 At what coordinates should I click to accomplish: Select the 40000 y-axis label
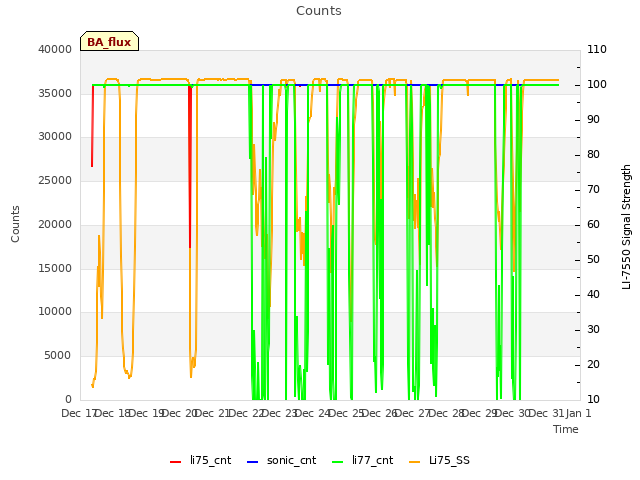(55, 49)
